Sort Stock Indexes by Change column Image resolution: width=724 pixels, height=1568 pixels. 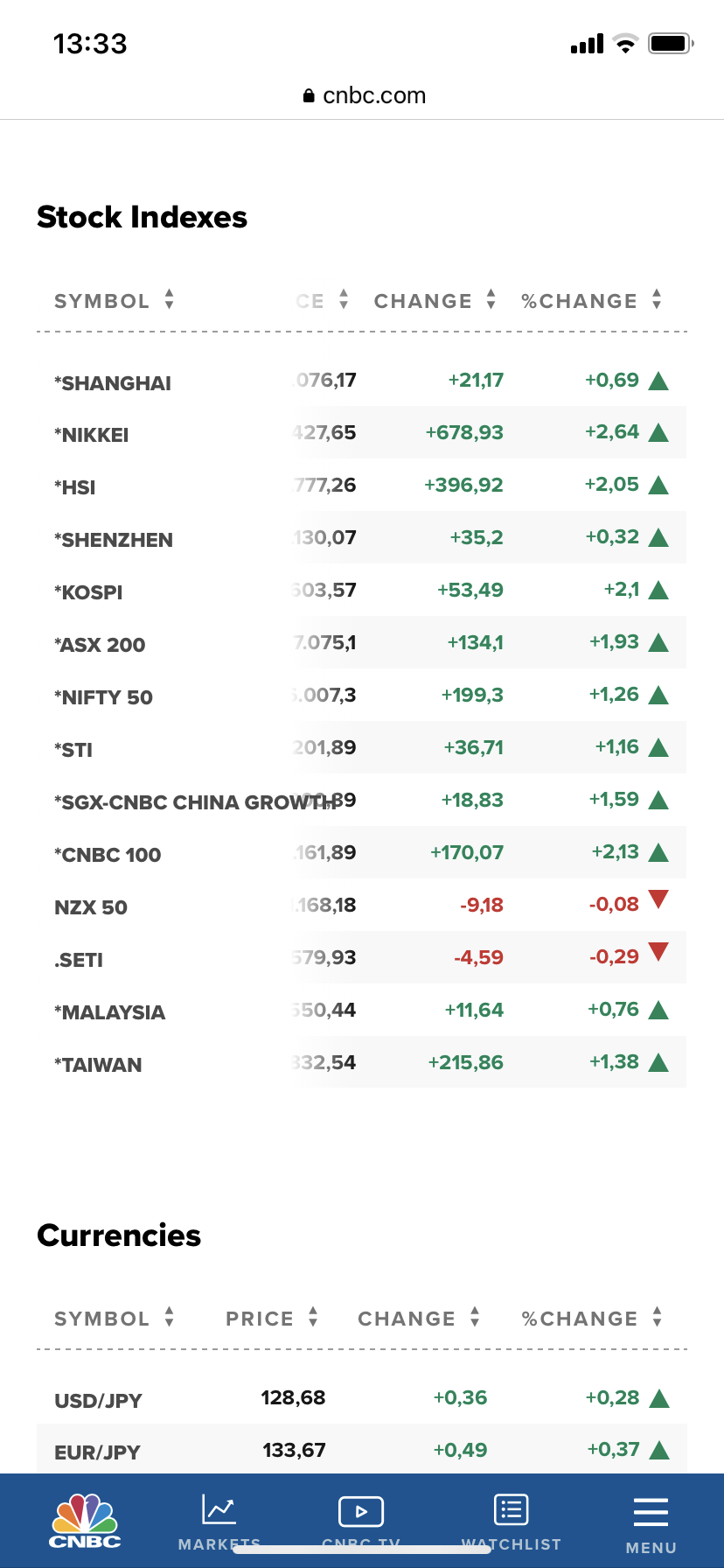pos(435,301)
